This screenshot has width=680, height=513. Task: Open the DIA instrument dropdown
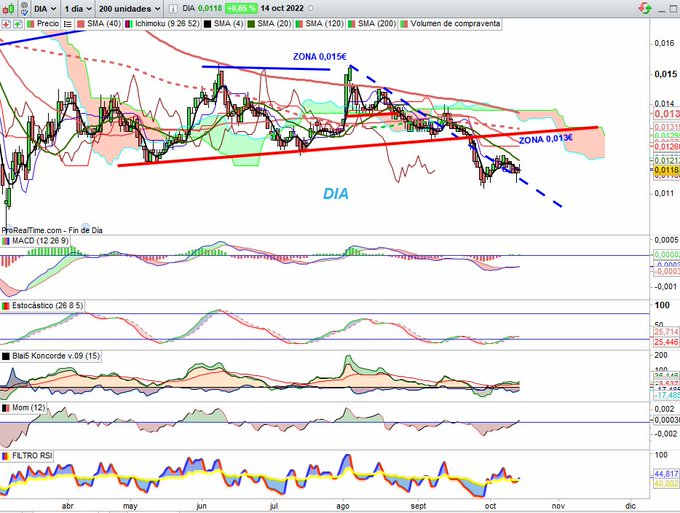coord(45,9)
